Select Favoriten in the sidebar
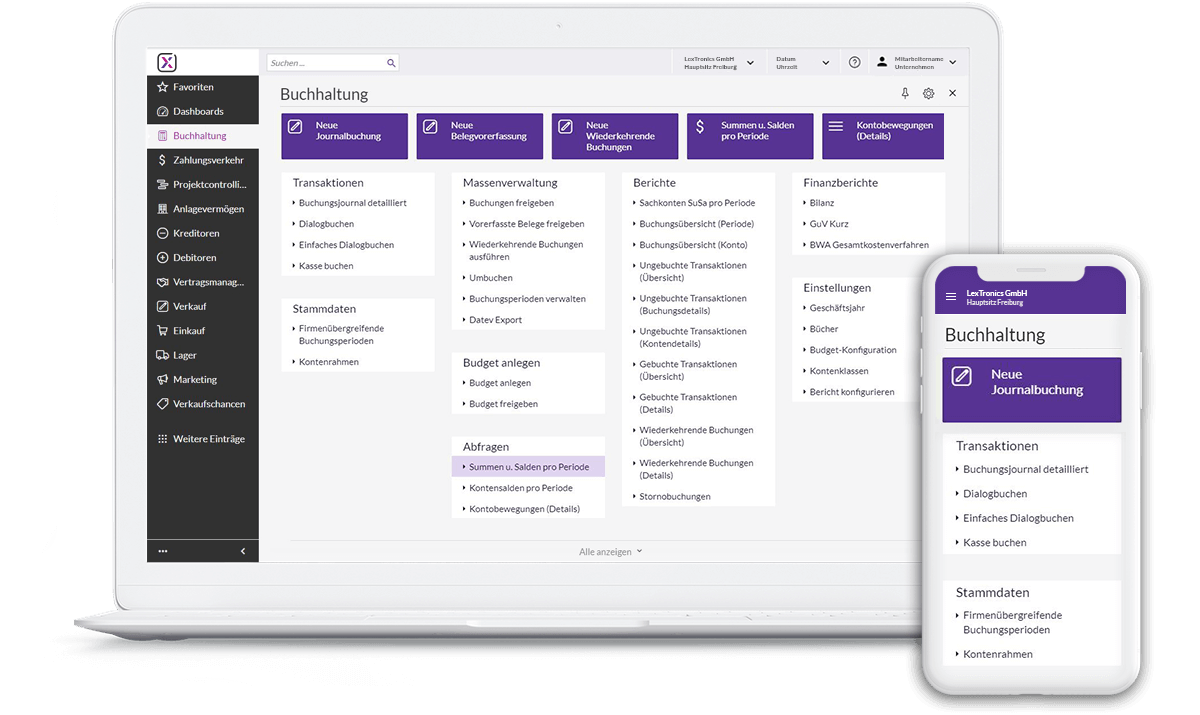The width and height of the screenshot is (1200, 715). (193, 87)
